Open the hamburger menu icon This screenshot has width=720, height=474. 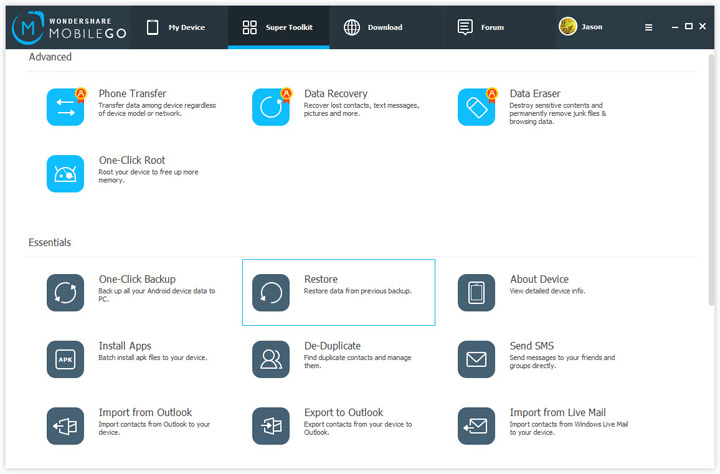click(x=648, y=28)
